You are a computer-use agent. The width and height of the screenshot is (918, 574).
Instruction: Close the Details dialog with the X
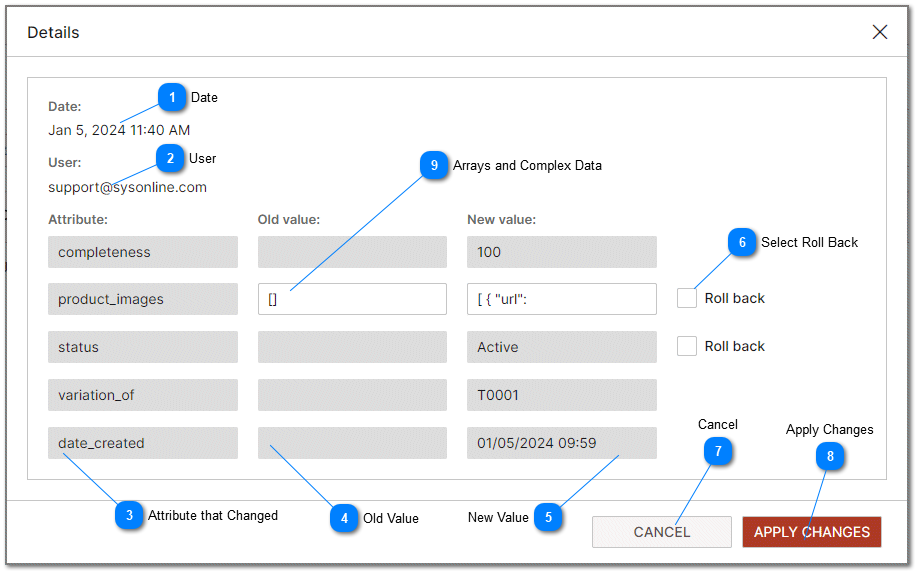coord(880,32)
